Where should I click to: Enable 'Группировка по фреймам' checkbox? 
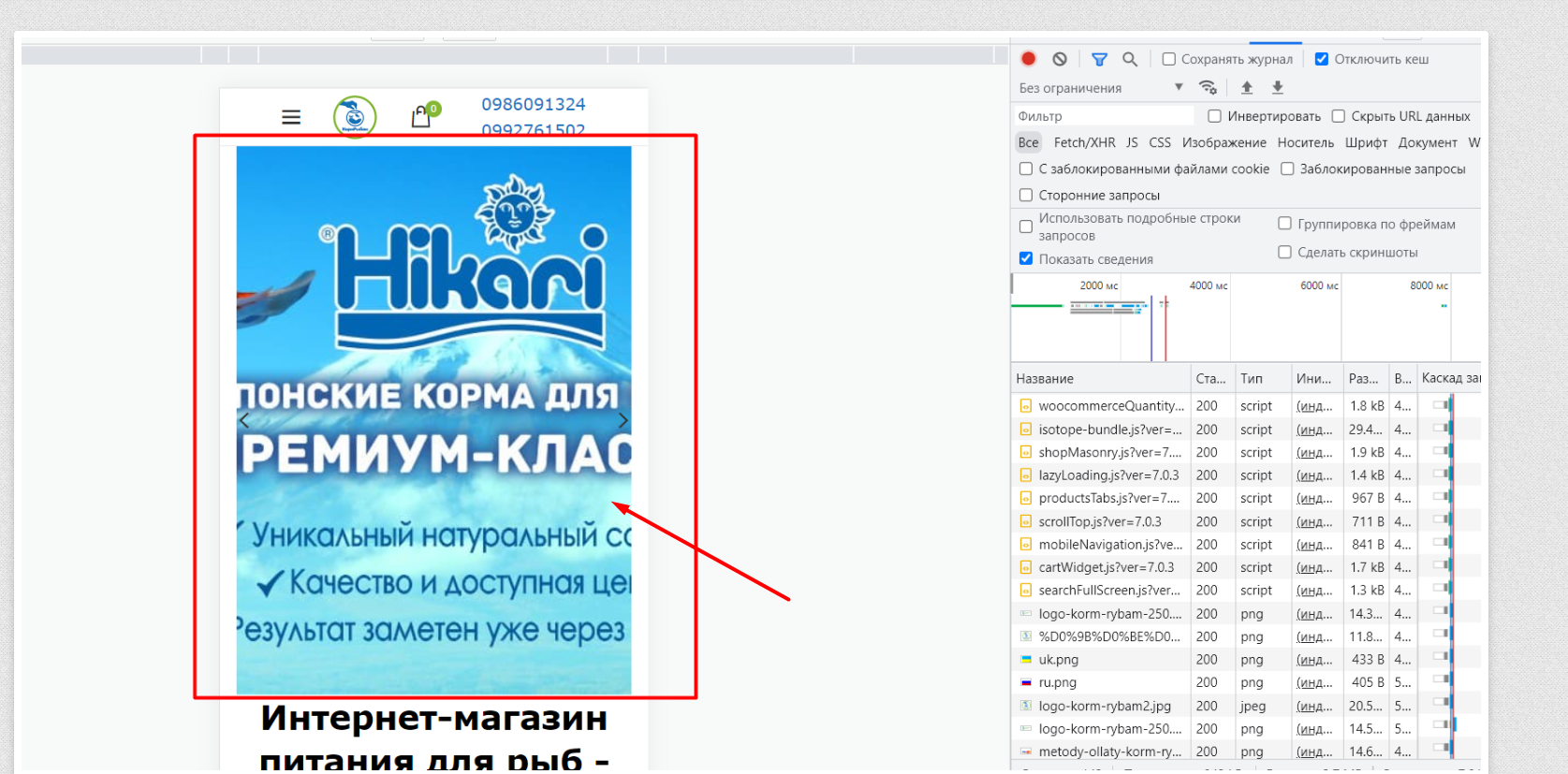point(1285,224)
